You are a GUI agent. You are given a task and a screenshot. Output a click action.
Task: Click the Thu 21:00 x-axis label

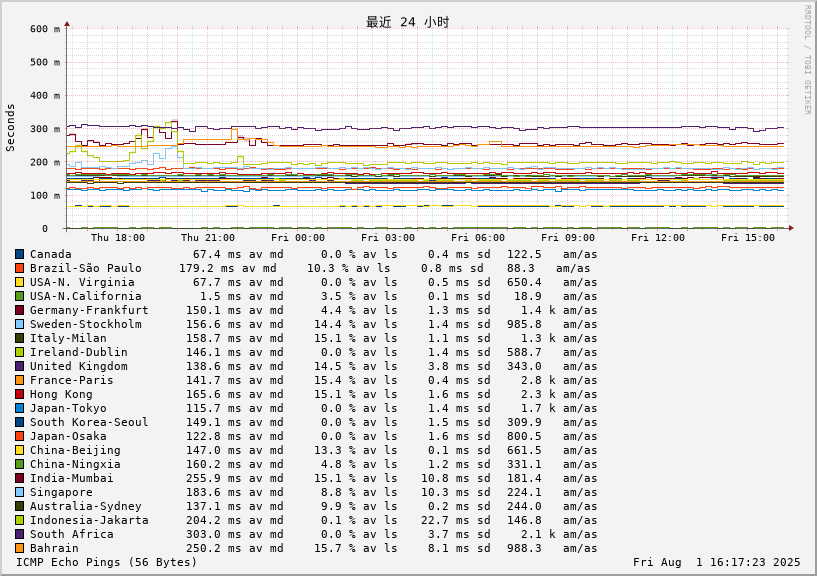[x=208, y=238]
